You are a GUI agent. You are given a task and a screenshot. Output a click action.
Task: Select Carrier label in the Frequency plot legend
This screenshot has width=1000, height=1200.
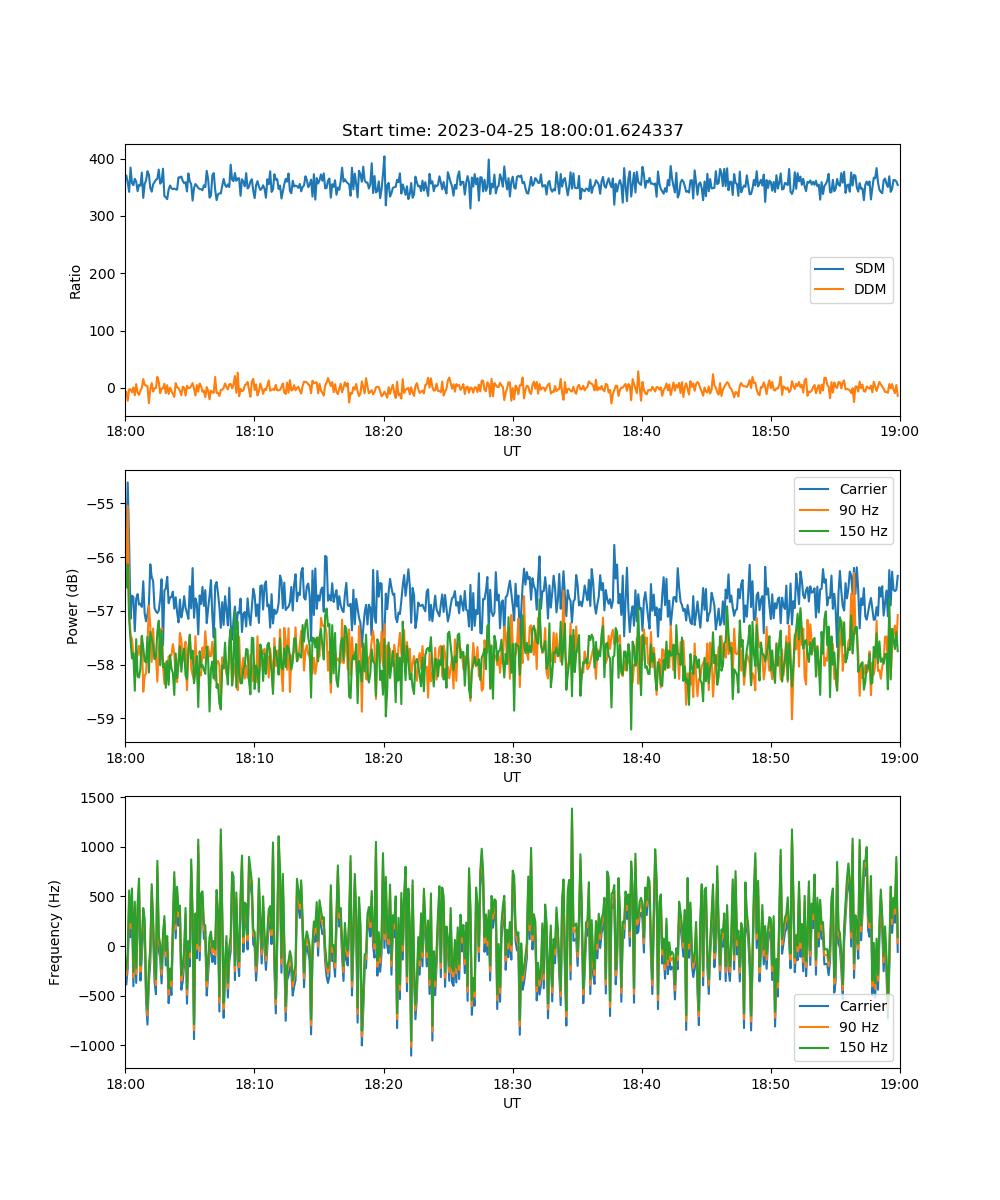click(x=863, y=1006)
